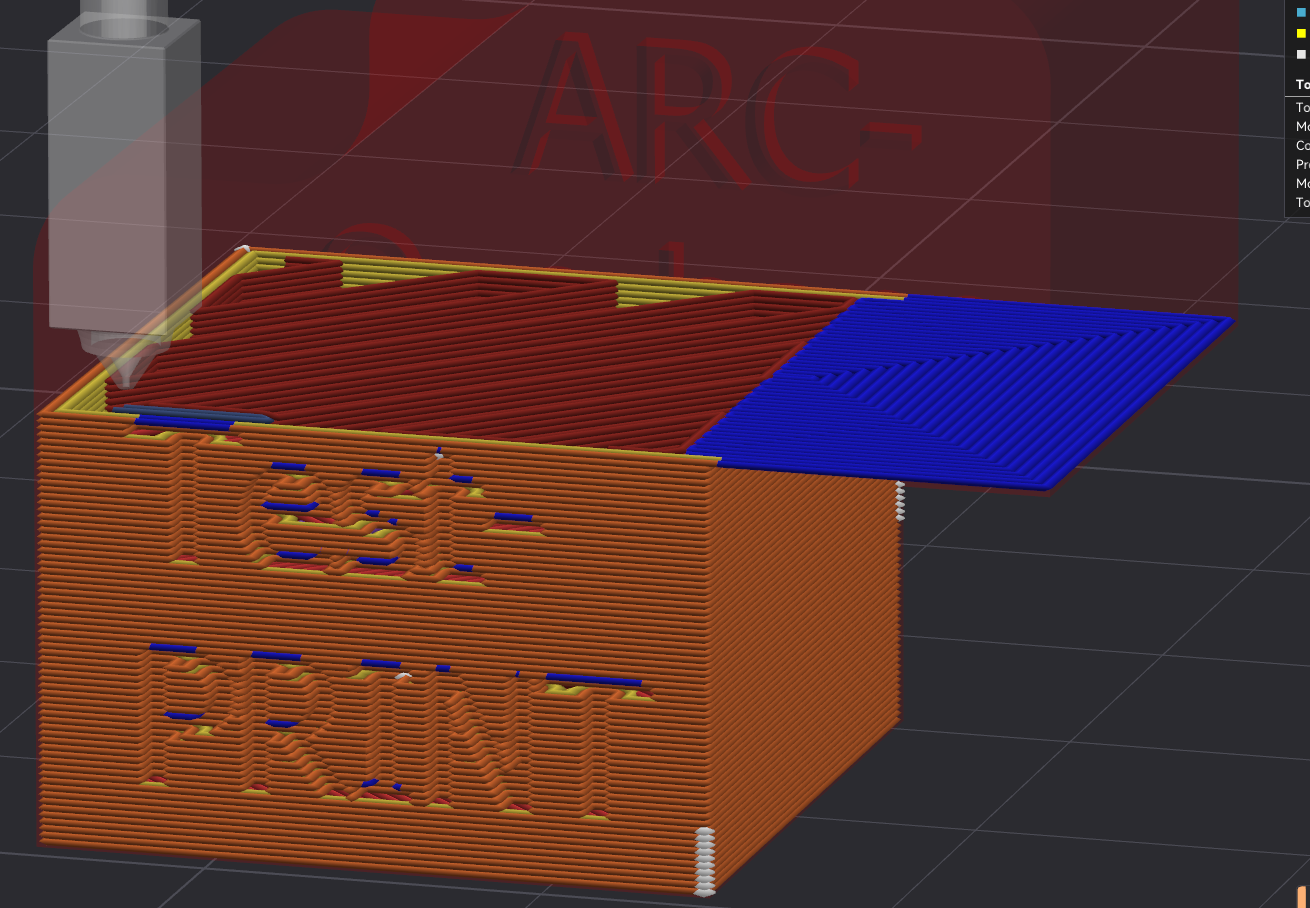
Task: Click the white seam marker at back-left corner
Action: click(242, 249)
